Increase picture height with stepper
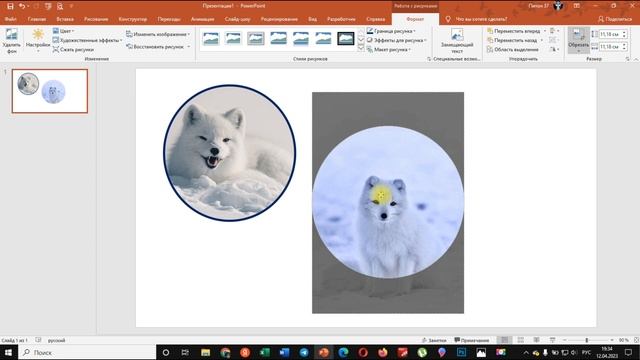The height and width of the screenshot is (360, 640). 624,33
